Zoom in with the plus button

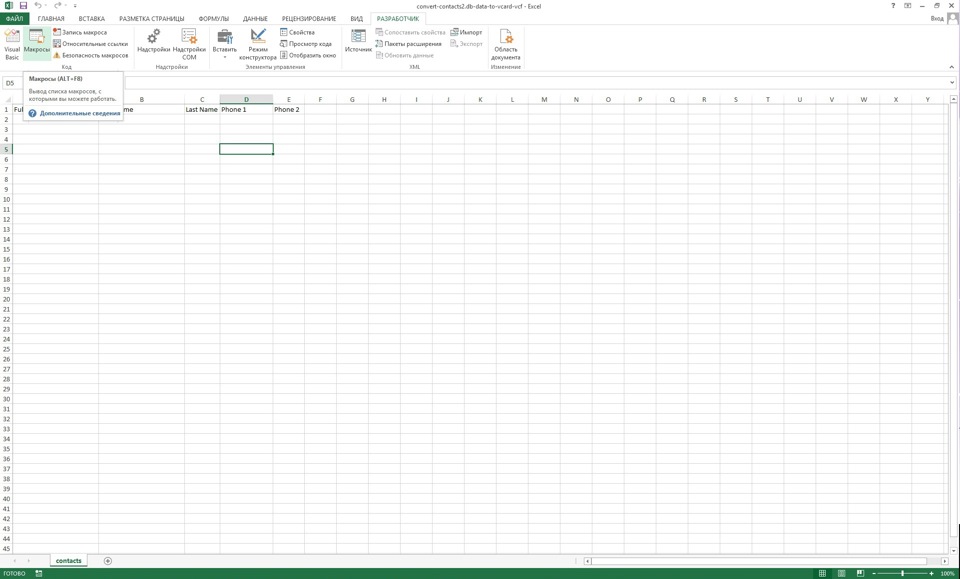click(932, 573)
